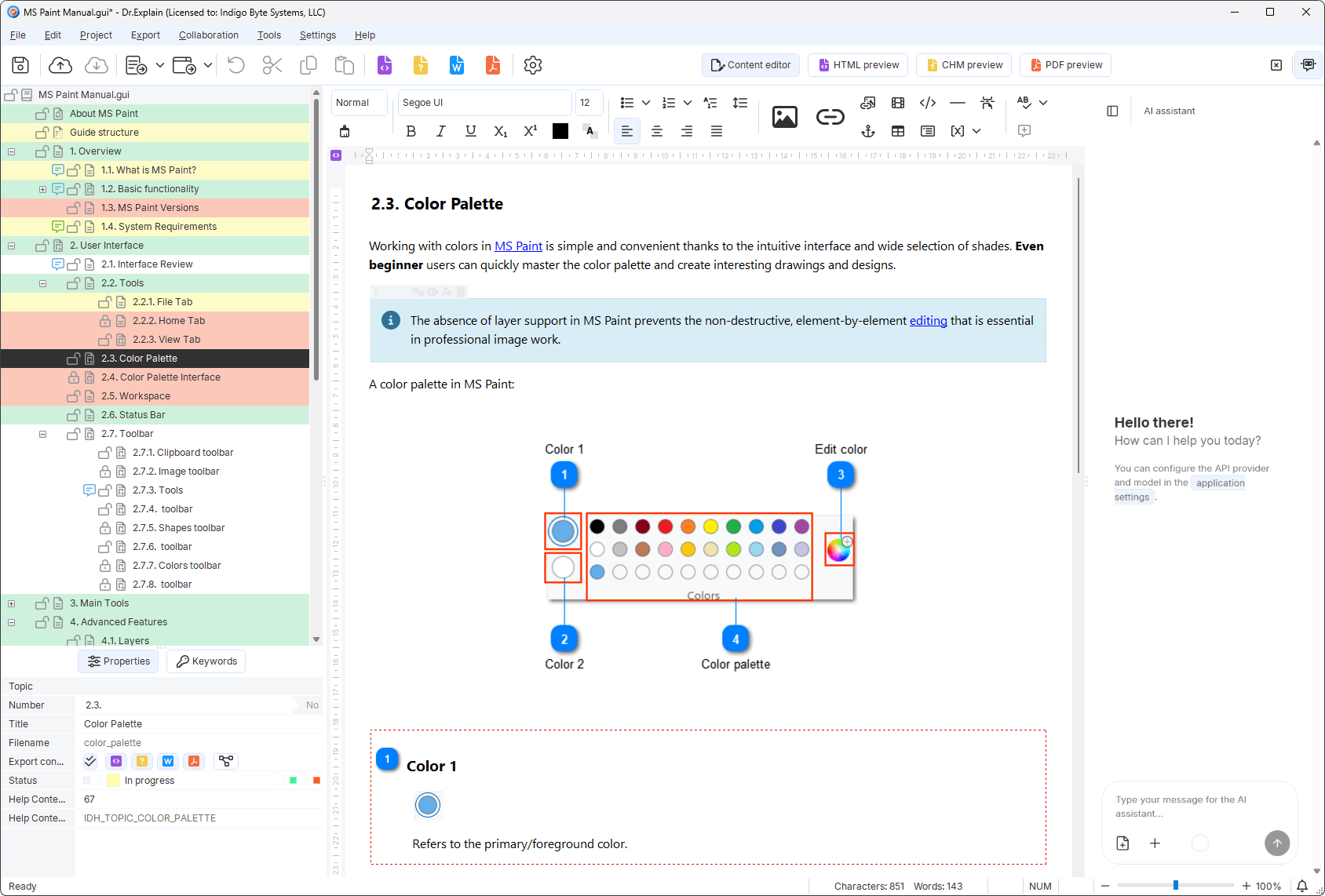
Task: Open the spell check AB dropdown arrow
Action: click(1043, 103)
